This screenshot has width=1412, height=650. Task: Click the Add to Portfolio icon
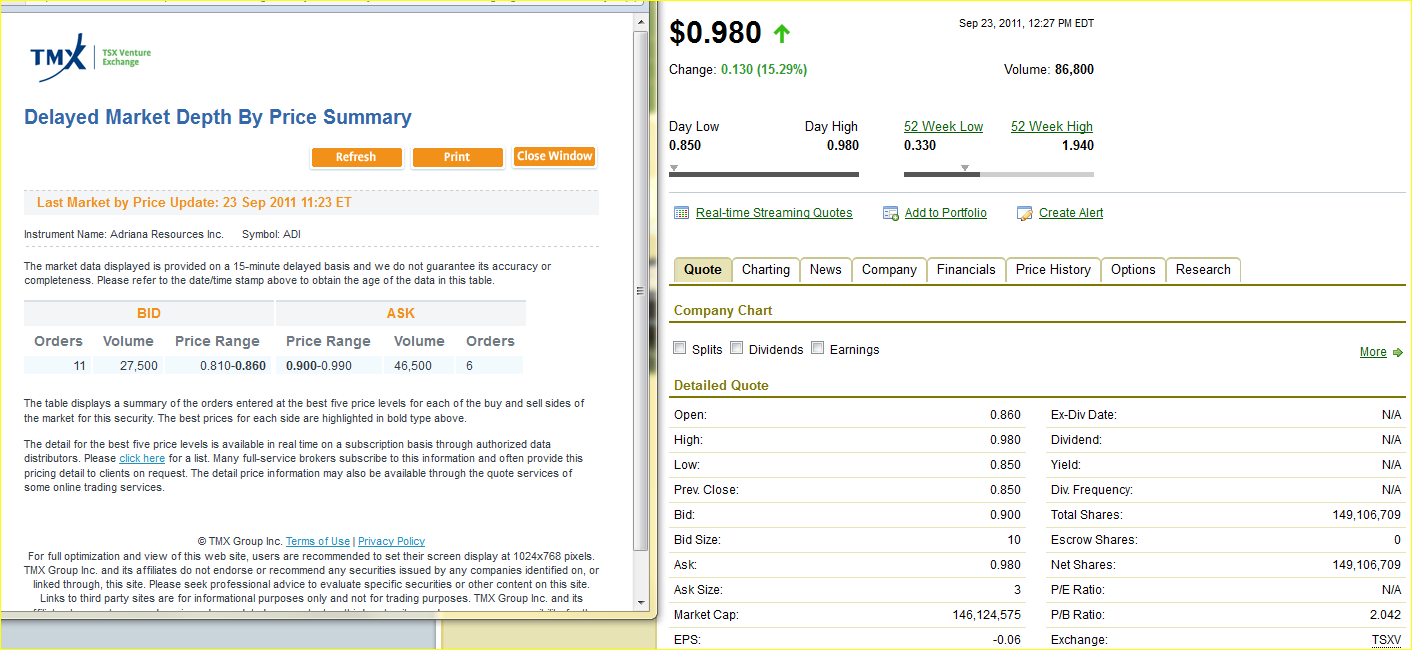[891, 213]
